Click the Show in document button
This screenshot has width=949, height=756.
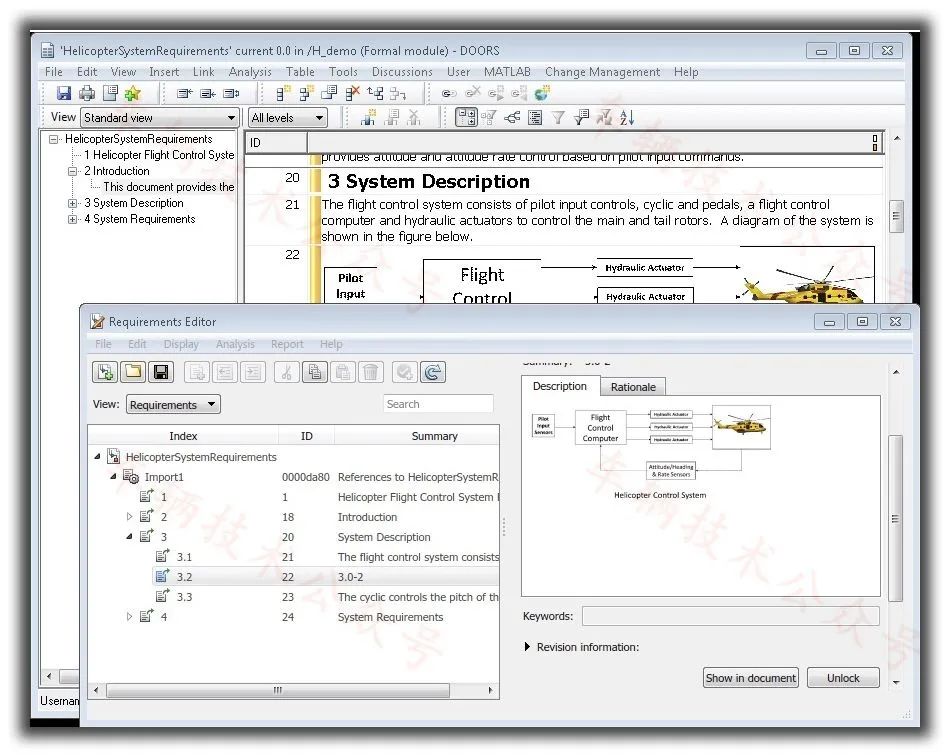(750, 678)
